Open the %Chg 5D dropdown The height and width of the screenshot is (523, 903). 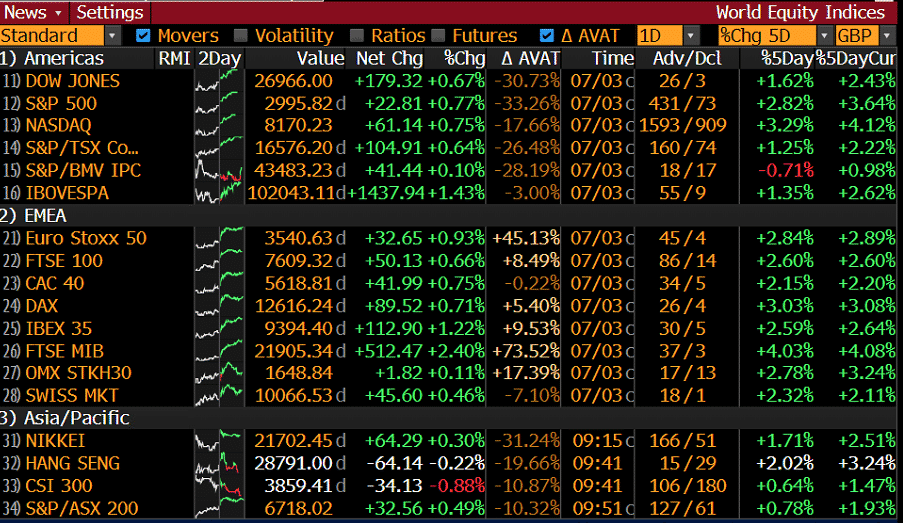pos(825,36)
